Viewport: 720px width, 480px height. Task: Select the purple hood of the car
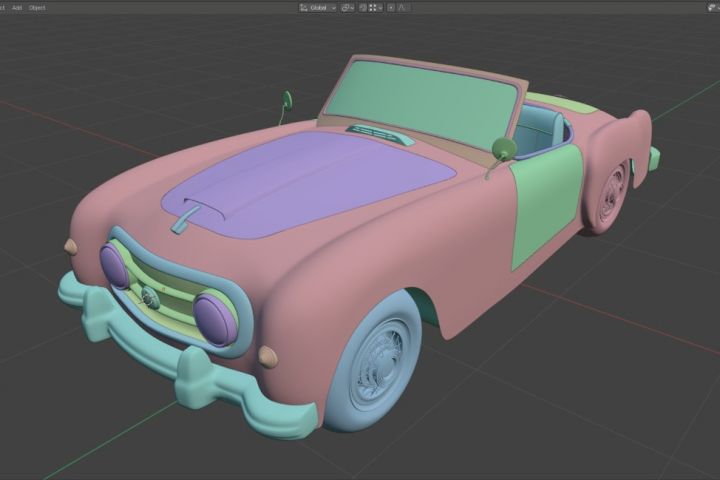tap(308, 184)
